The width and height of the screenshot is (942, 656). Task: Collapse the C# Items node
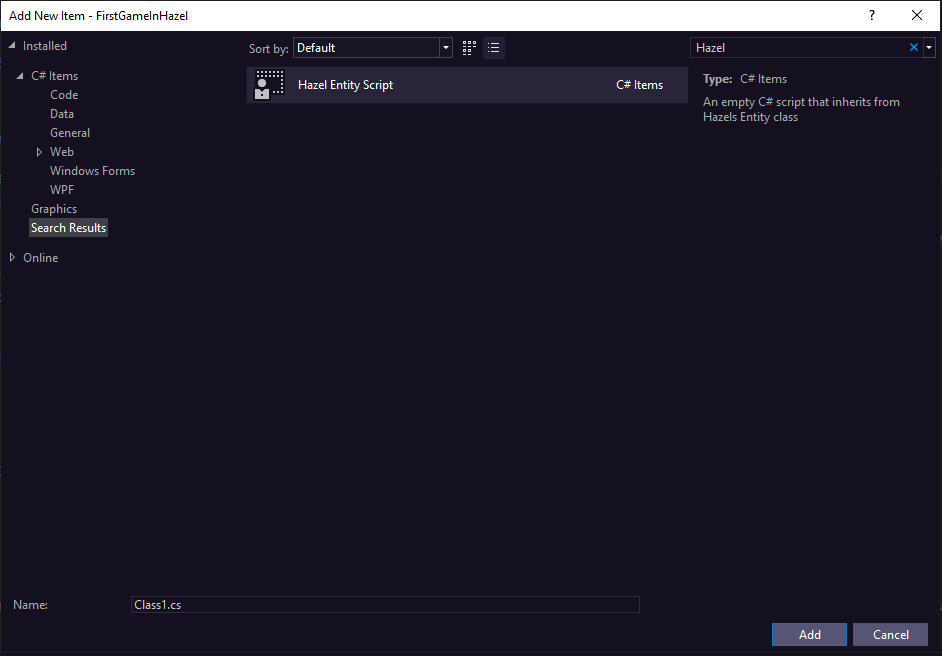21,76
